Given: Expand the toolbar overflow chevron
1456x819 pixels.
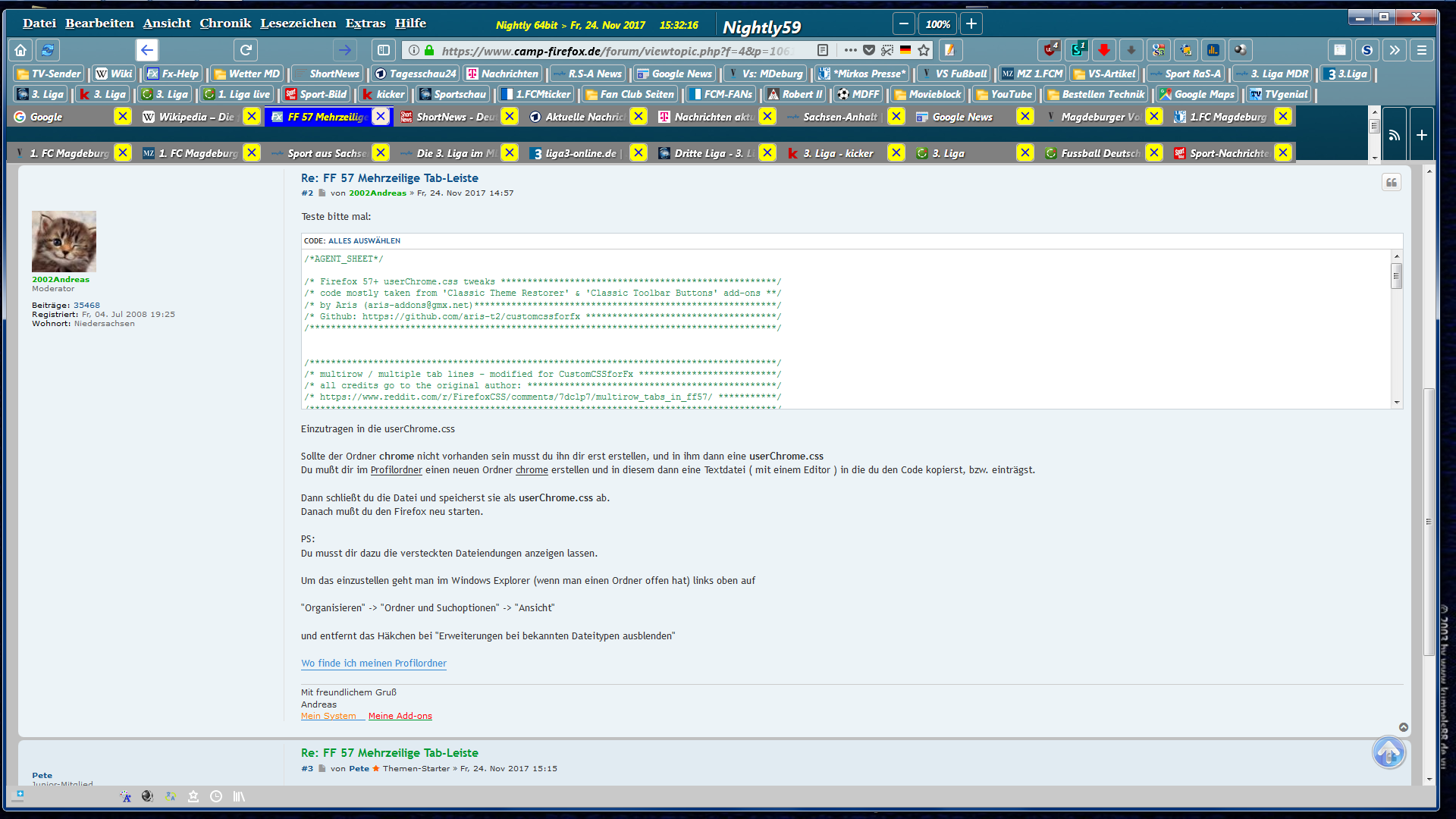Looking at the screenshot, I should pos(1395,50).
